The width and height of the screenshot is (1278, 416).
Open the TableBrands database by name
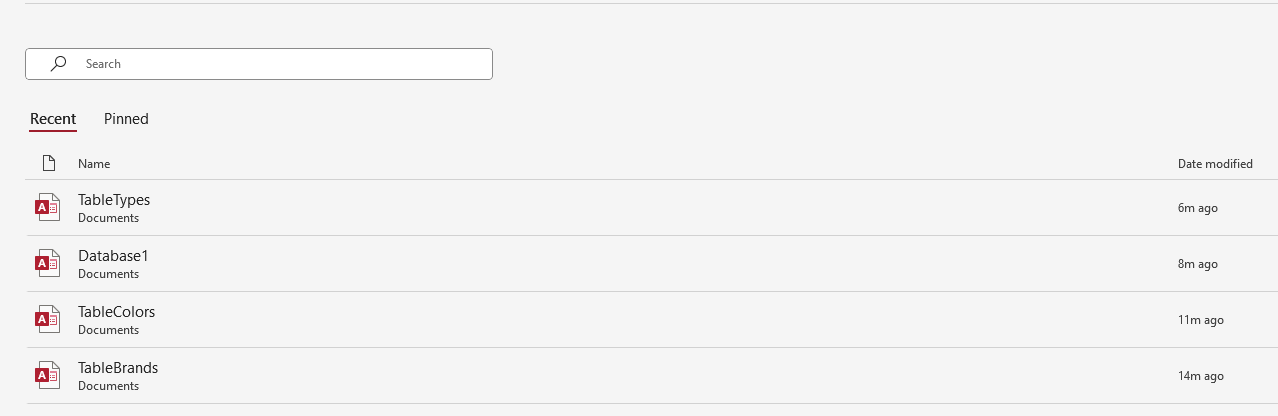point(118,368)
